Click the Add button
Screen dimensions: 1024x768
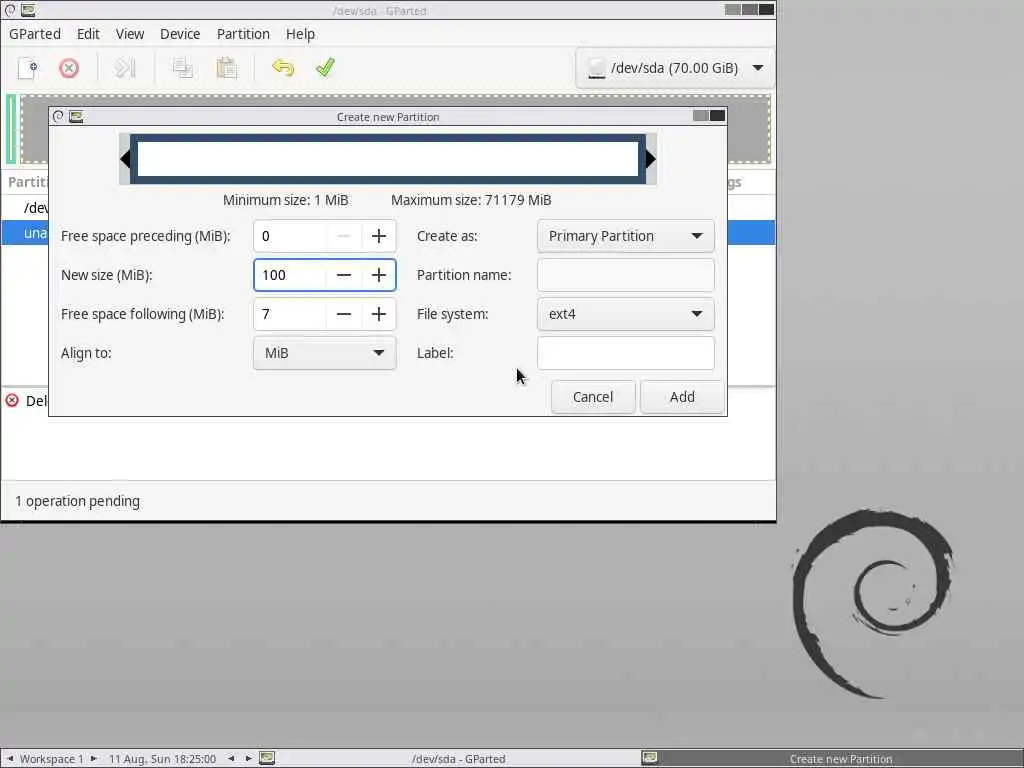[x=682, y=397]
